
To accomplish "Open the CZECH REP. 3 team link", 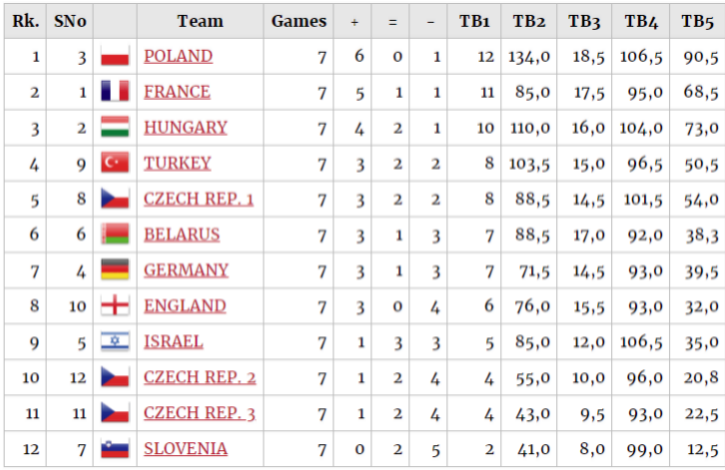I will point(199,413).
